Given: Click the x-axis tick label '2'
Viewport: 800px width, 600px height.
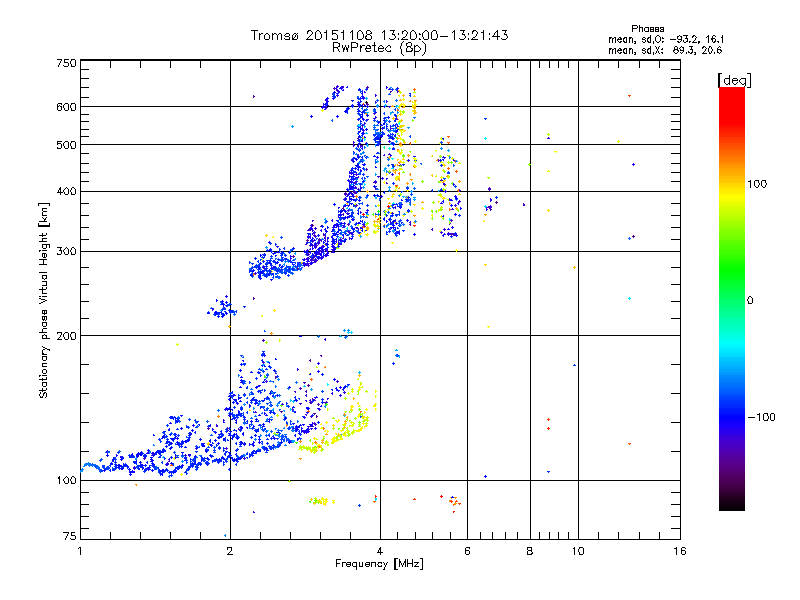Looking at the screenshot, I should (230, 551).
